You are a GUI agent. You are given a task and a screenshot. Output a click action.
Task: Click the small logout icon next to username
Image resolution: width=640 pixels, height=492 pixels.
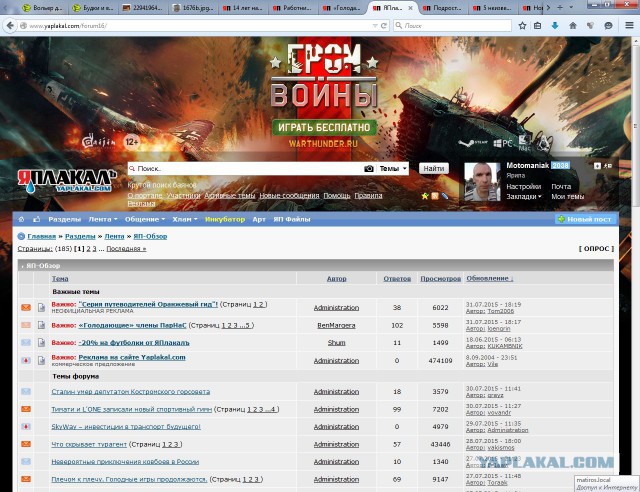607,166
